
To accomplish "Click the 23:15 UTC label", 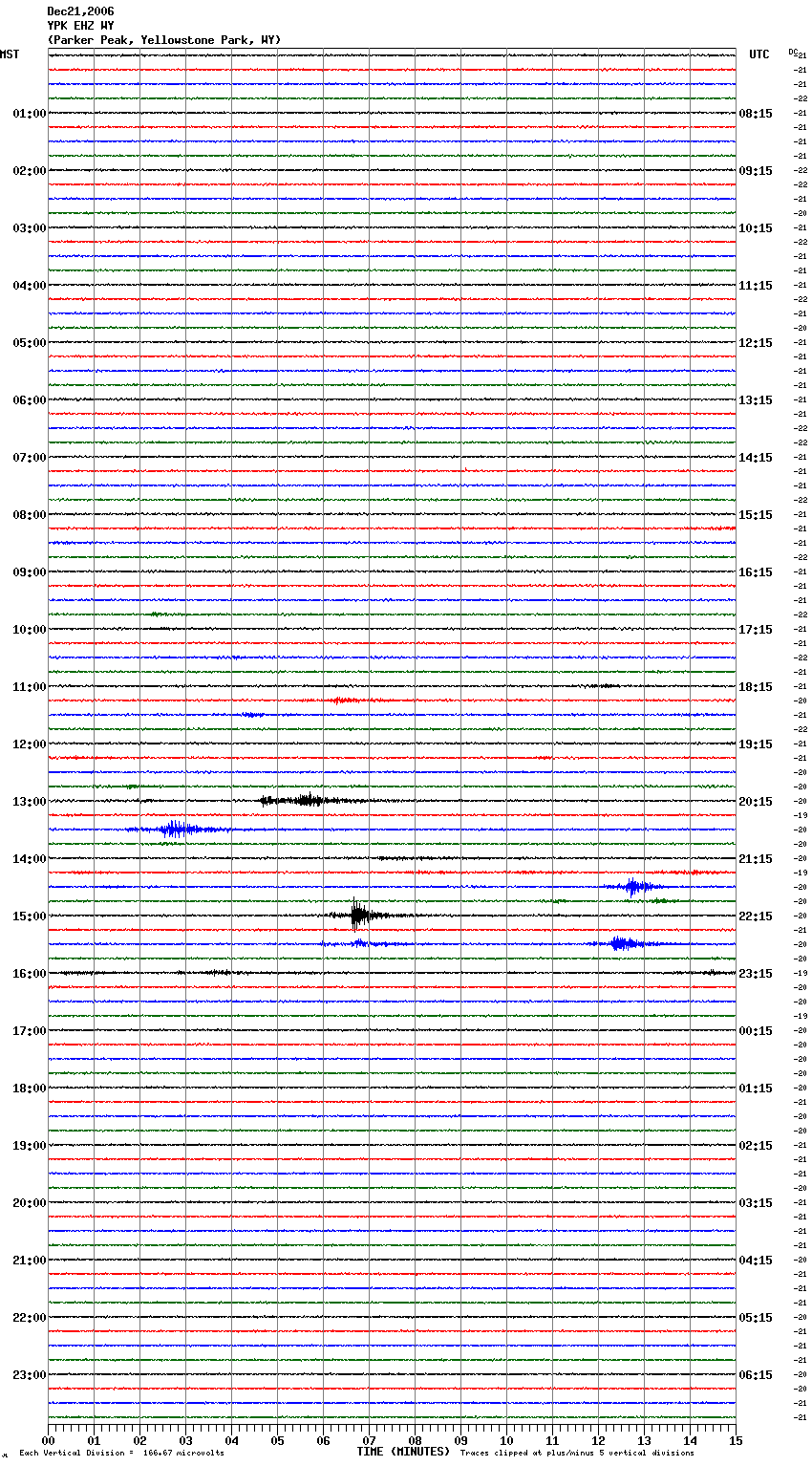I will tap(756, 974).
